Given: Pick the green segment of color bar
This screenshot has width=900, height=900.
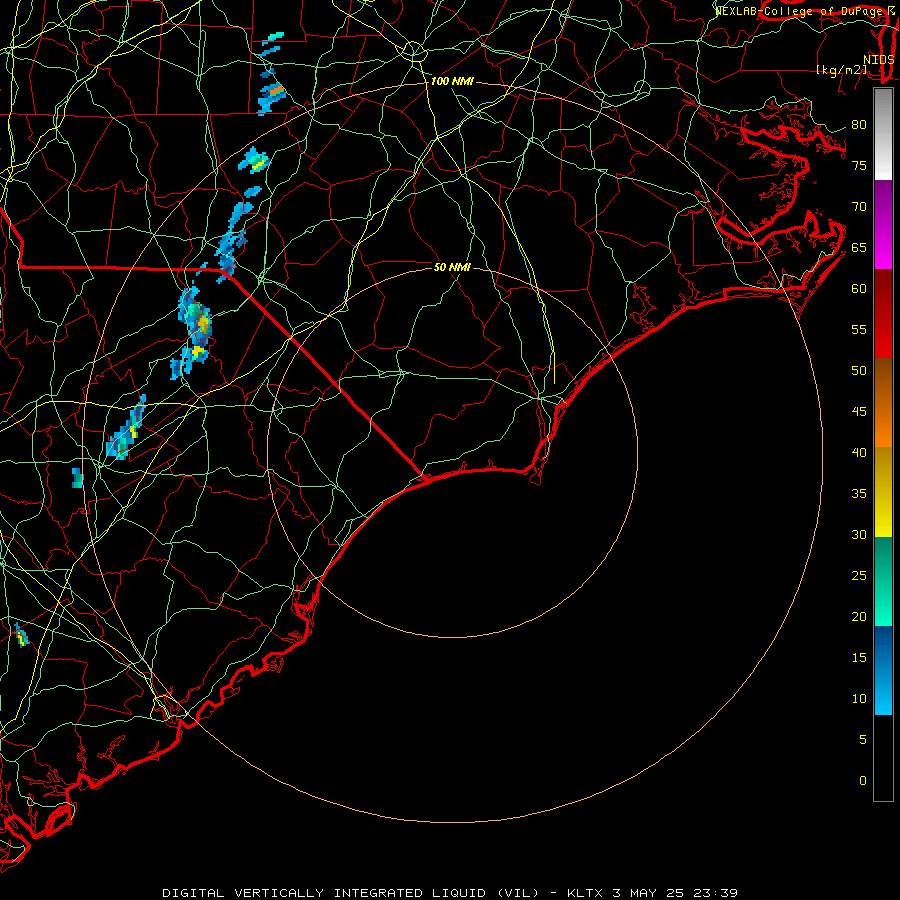Looking at the screenshot, I should pyautogui.click(x=883, y=581).
